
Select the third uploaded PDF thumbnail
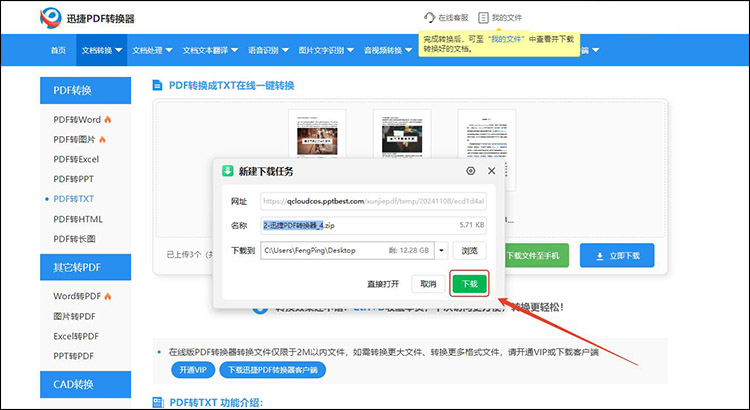pos(486,139)
